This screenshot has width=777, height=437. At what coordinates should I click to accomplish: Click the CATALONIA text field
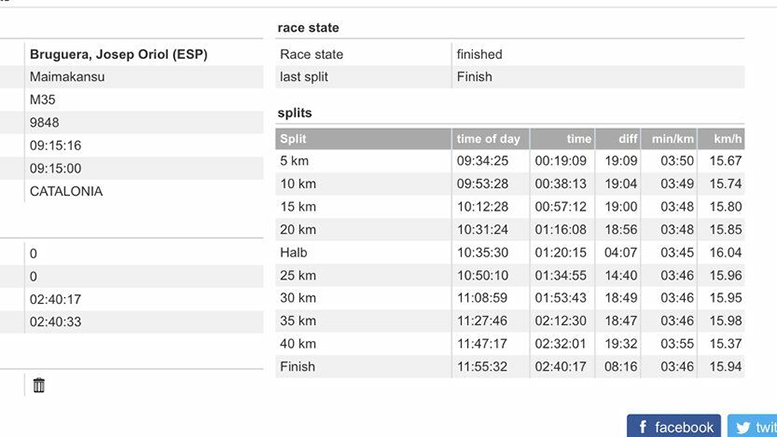click(x=66, y=191)
